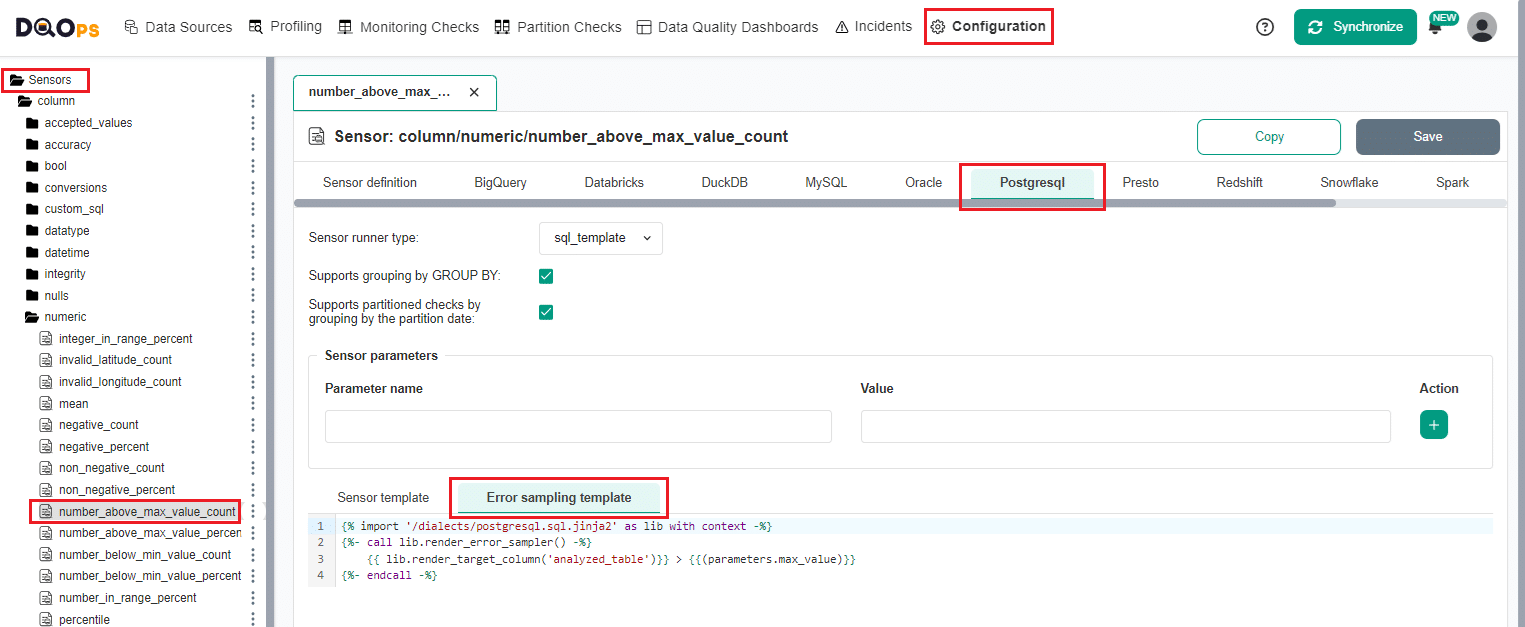
Task: Show the Sensor template tab
Action: [383, 498]
